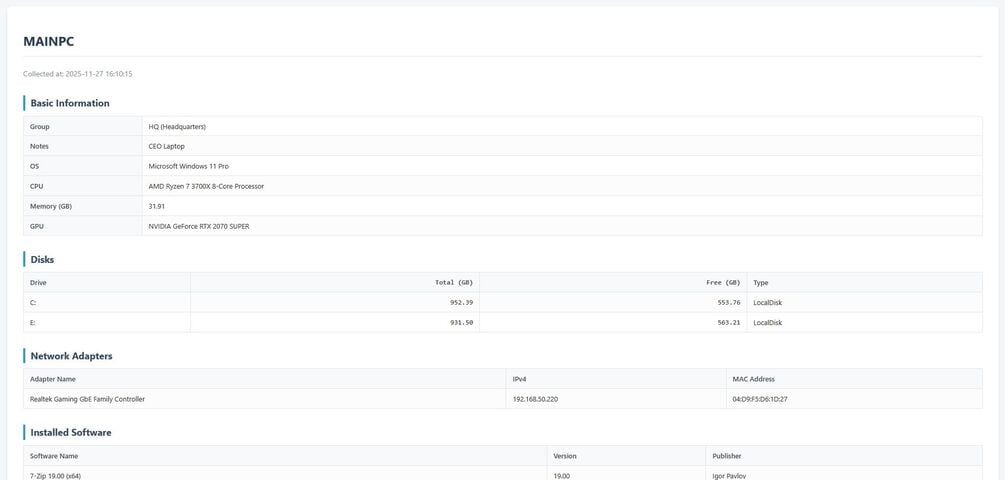The width and height of the screenshot is (1005, 480).
Task: Select the 192.168.50.220 IP address
Action: [x=535, y=399]
